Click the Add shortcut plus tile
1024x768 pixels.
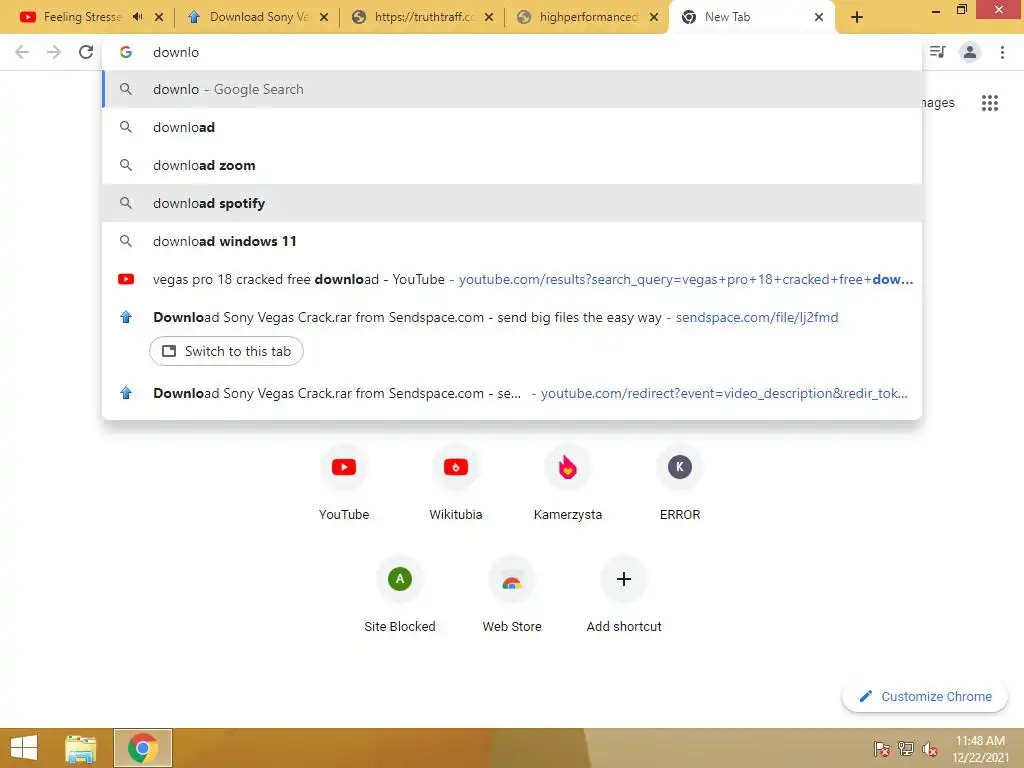(x=624, y=596)
